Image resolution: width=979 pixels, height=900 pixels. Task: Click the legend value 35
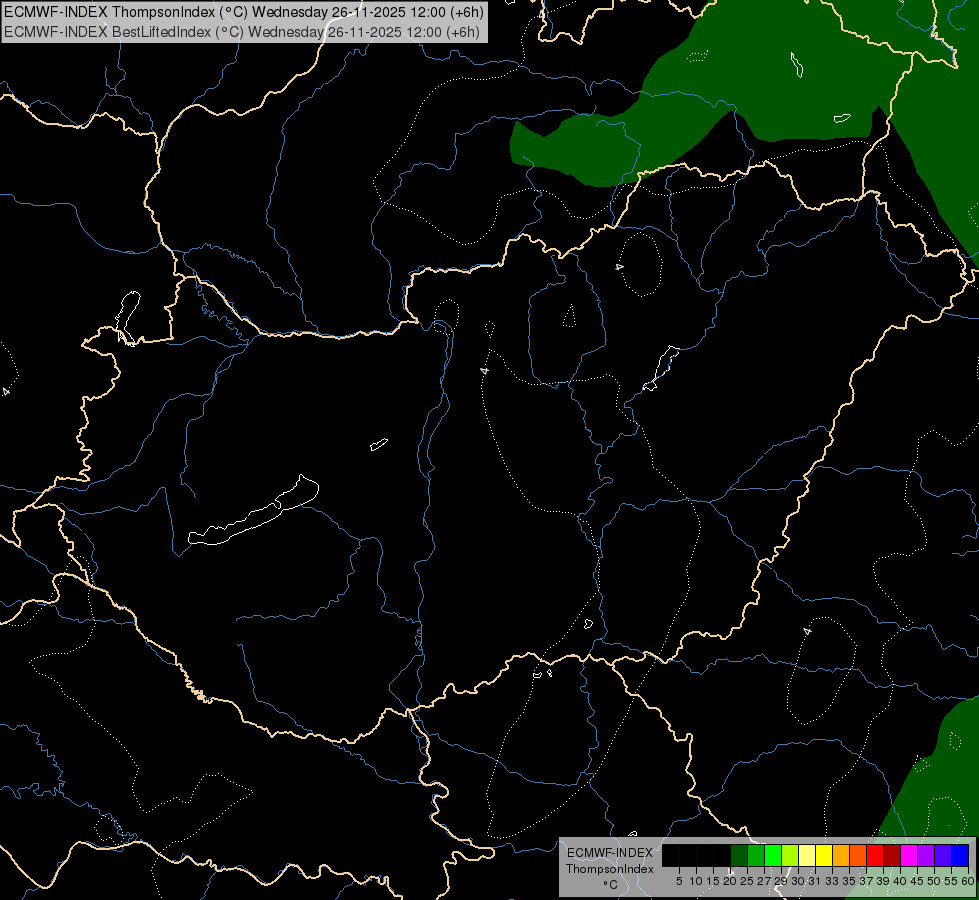849,881
